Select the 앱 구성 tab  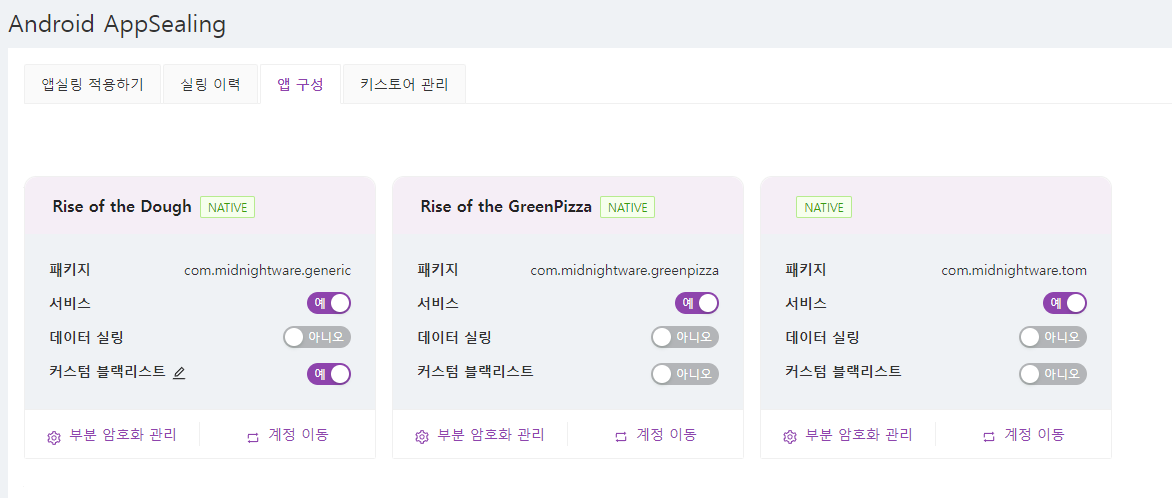300,85
